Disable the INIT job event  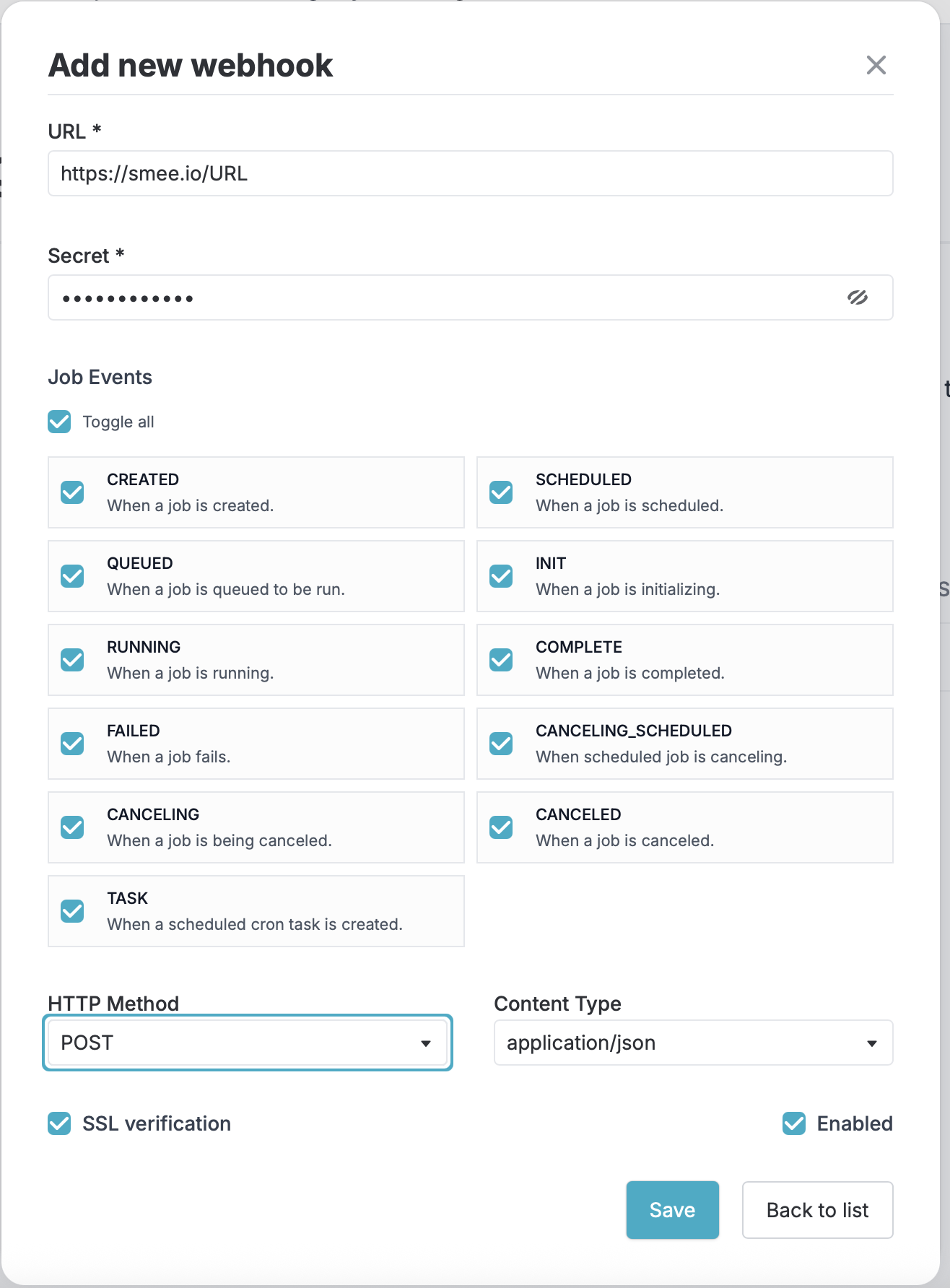pos(501,576)
